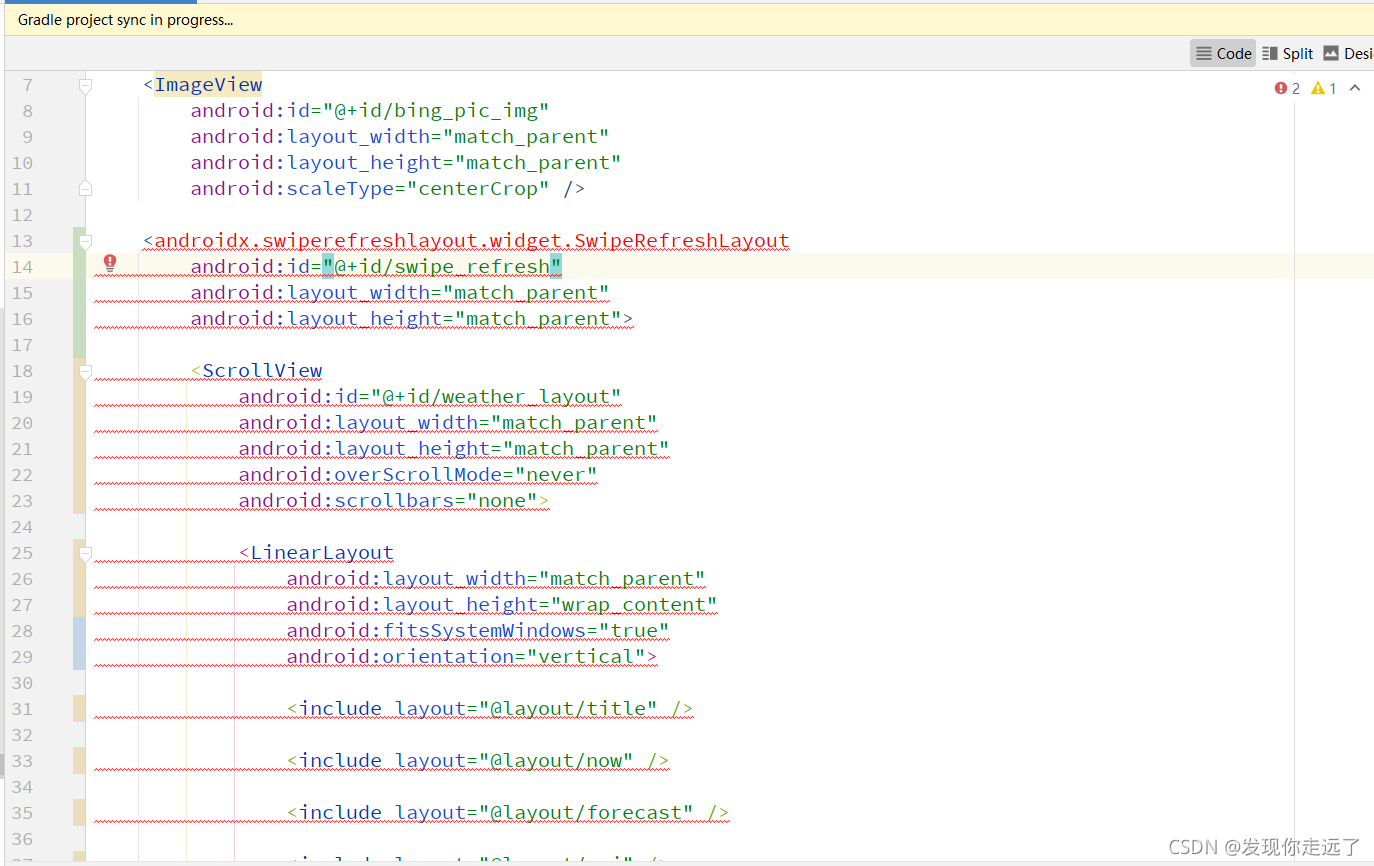Click android:orientation="vertical" attribute
This screenshot has width=1374, height=866.
tap(466, 657)
